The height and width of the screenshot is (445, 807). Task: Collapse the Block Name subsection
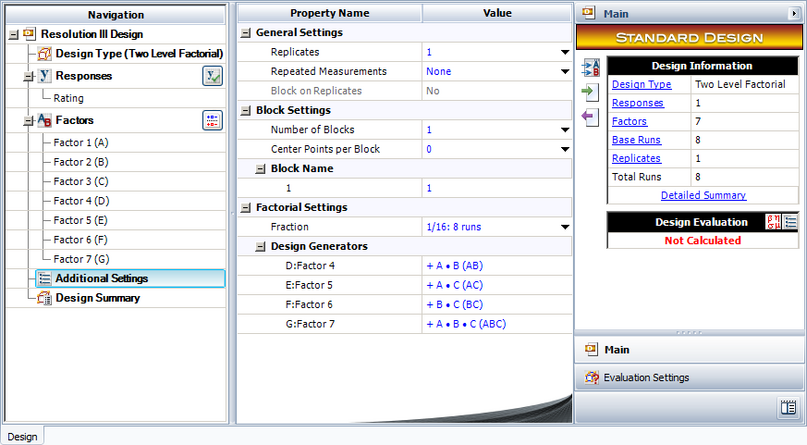[x=260, y=169]
